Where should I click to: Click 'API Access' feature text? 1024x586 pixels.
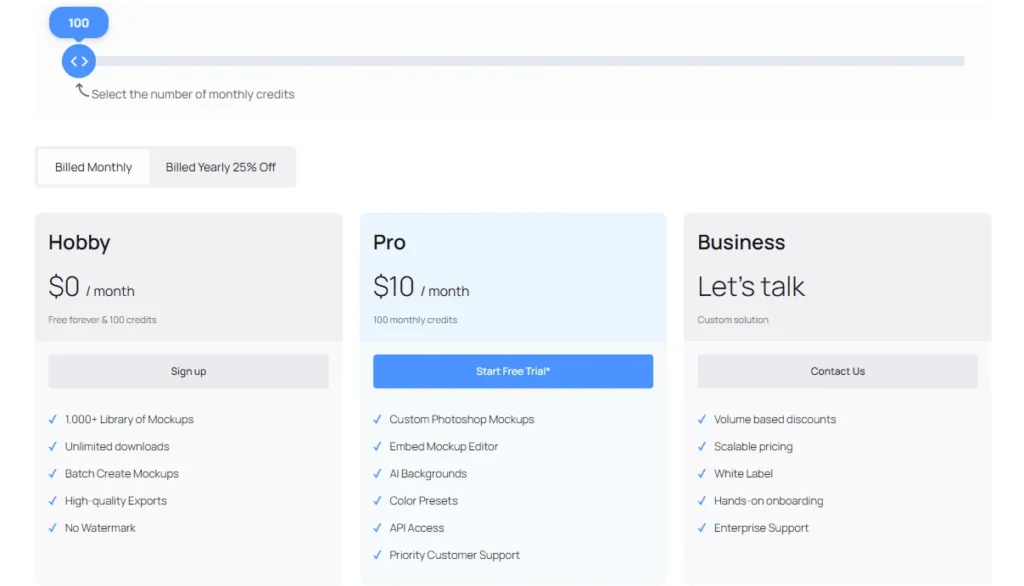click(417, 528)
